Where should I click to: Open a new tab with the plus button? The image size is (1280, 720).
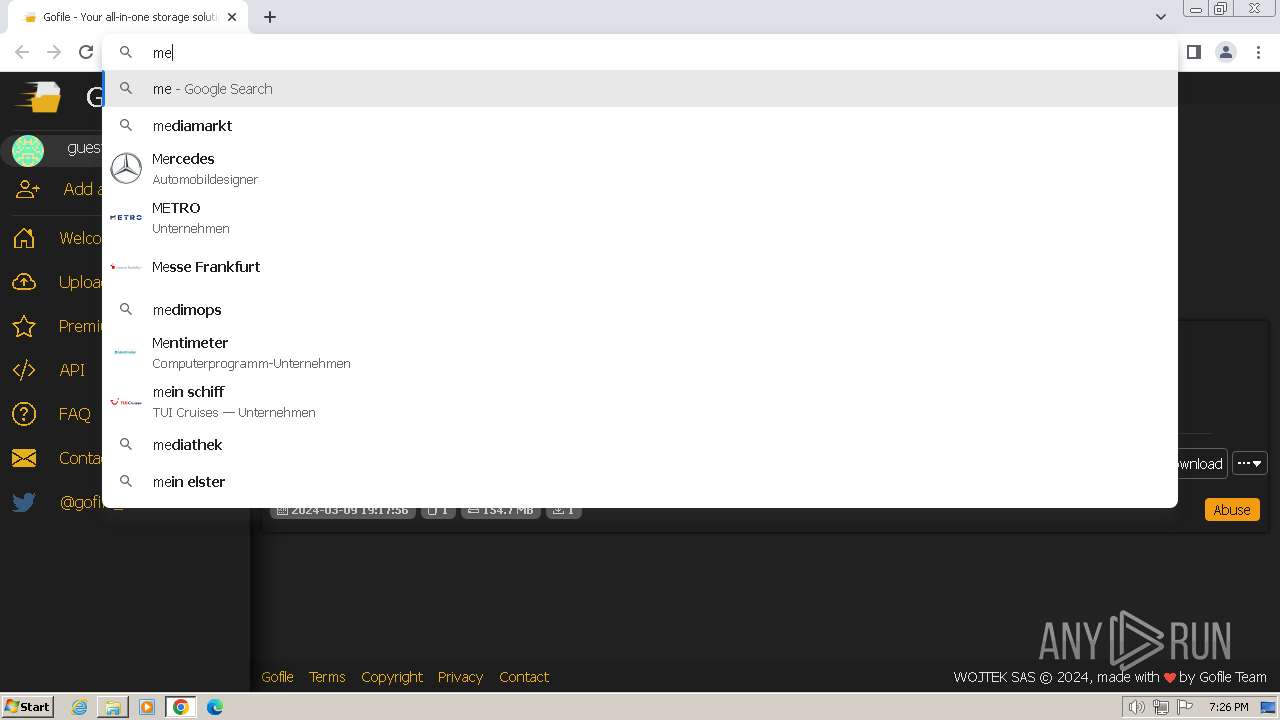point(270,17)
